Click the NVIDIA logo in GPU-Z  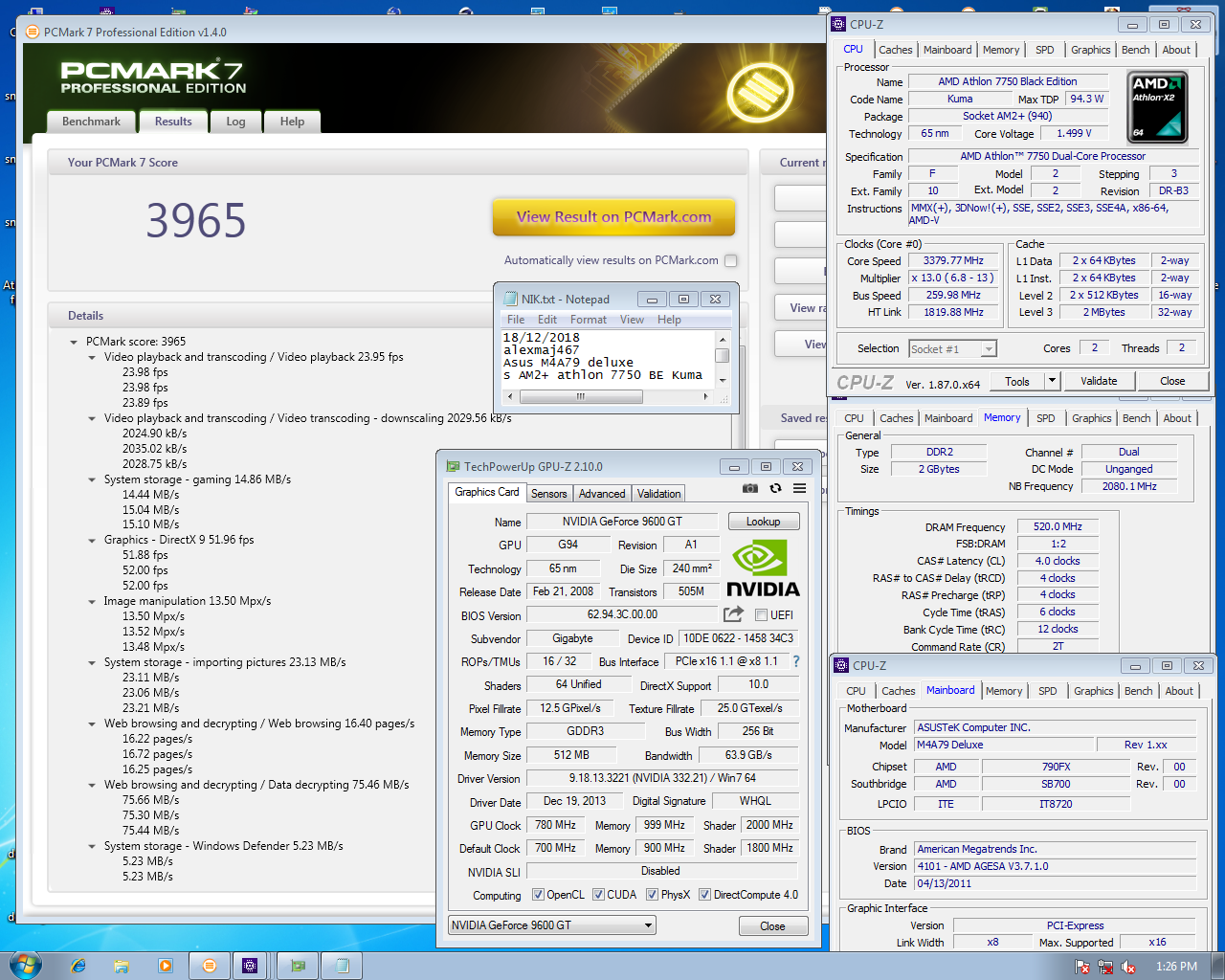click(x=763, y=569)
